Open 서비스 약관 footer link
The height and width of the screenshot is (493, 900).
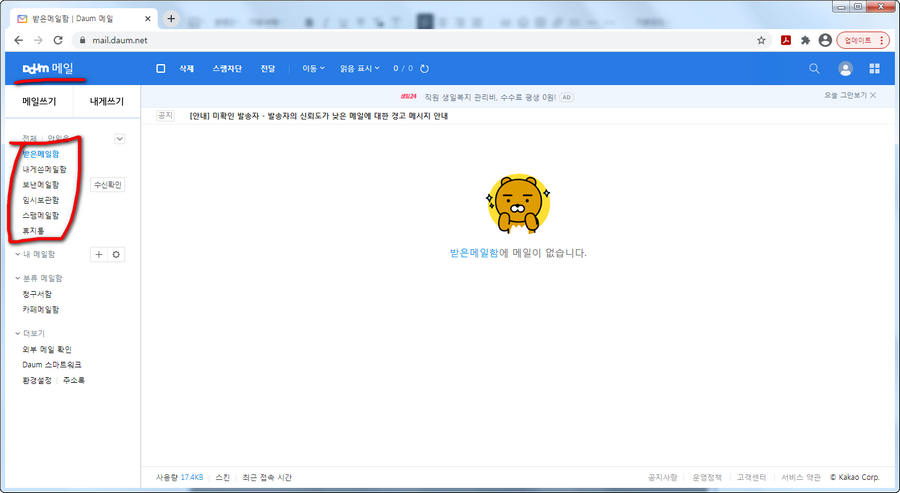801,478
